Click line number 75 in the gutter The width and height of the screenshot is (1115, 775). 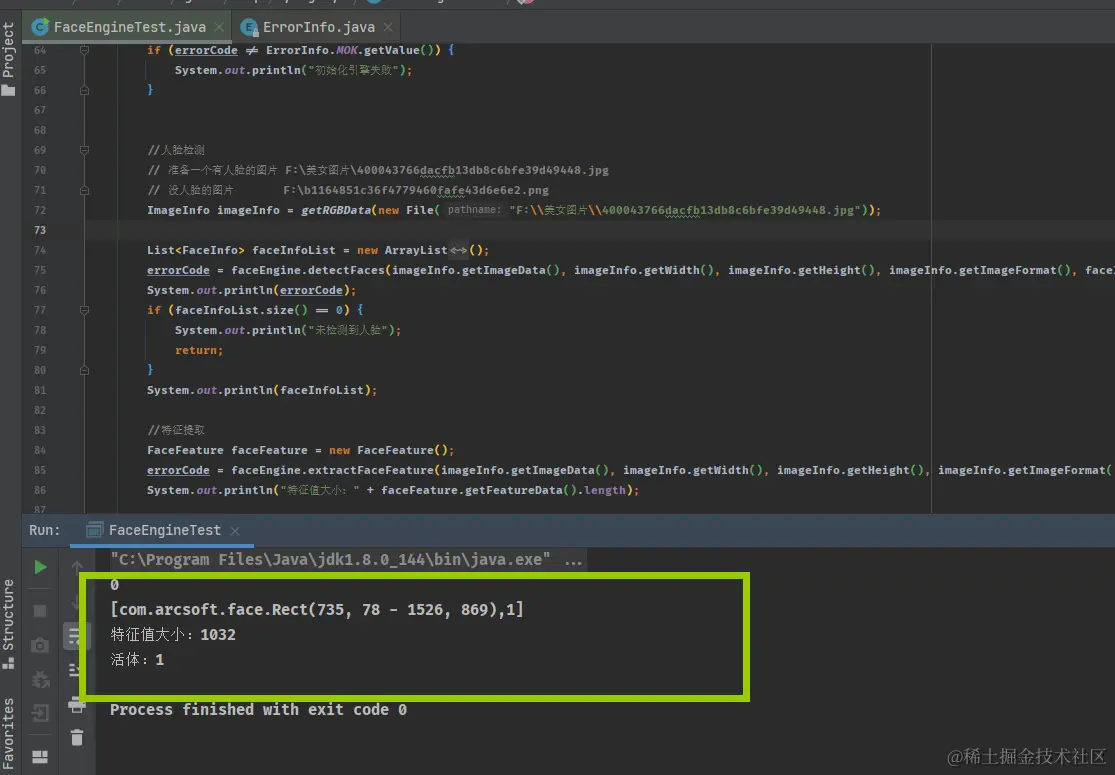(40, 270)
